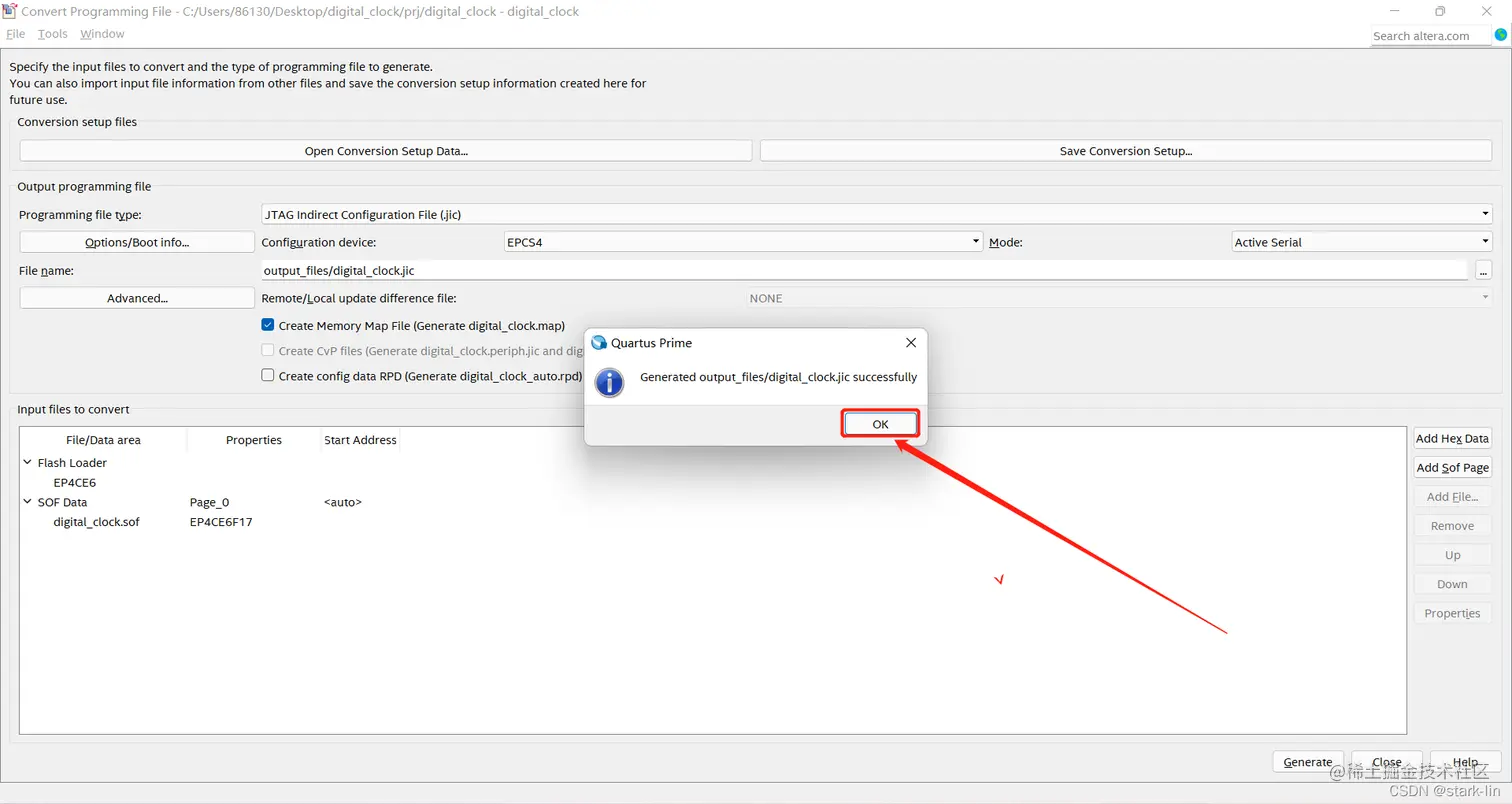Open the Configuration device EPCS4 dropdown
The width and height of the screenshot is (1512, 804).
click(744, 242)
